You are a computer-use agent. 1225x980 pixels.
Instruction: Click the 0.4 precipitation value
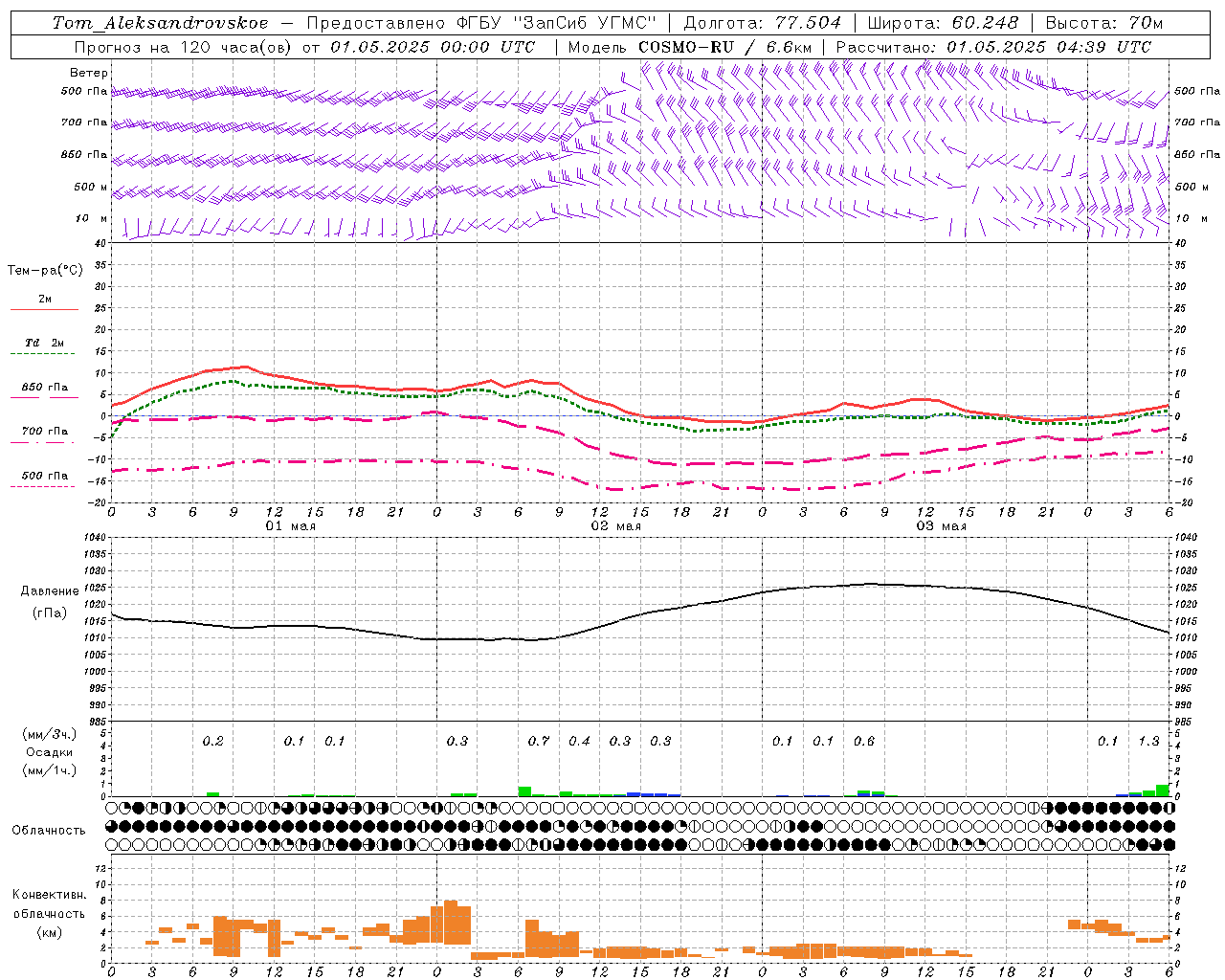point(579,742)
